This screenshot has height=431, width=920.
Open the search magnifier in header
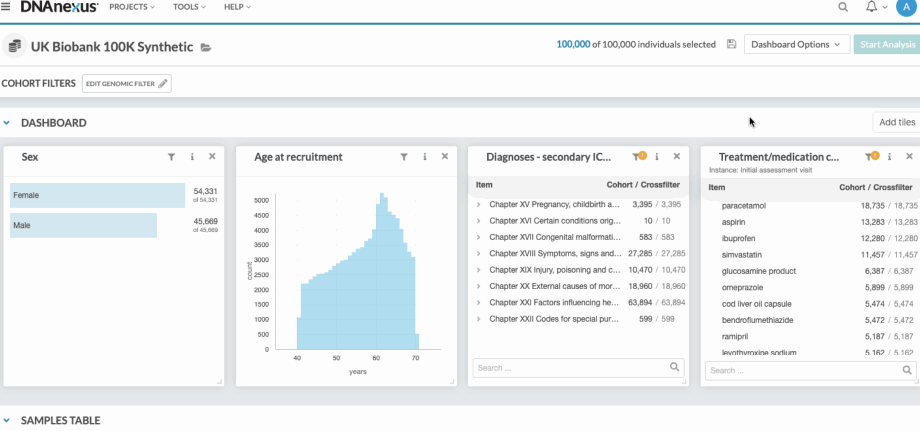(843, 7)
